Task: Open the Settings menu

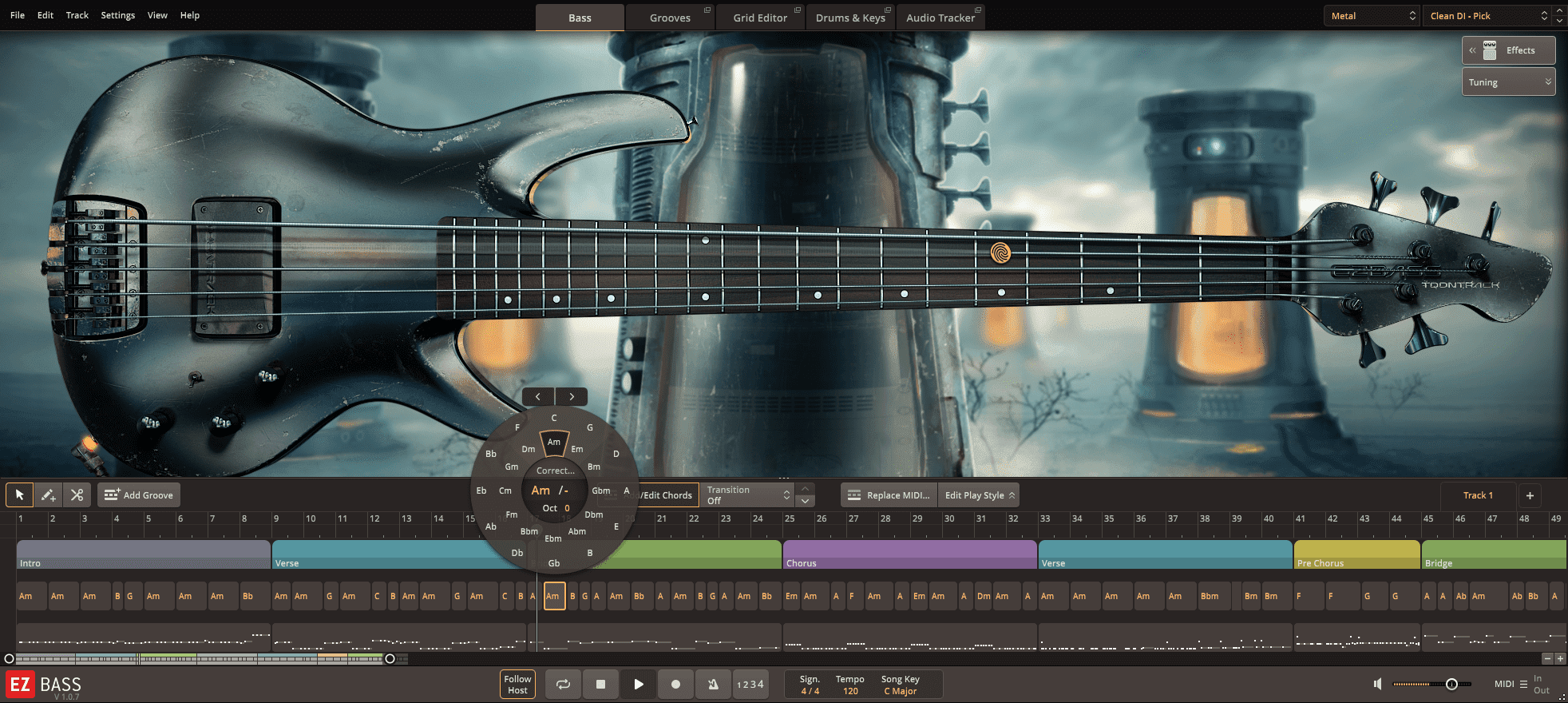Action: [x=118, y=15]
